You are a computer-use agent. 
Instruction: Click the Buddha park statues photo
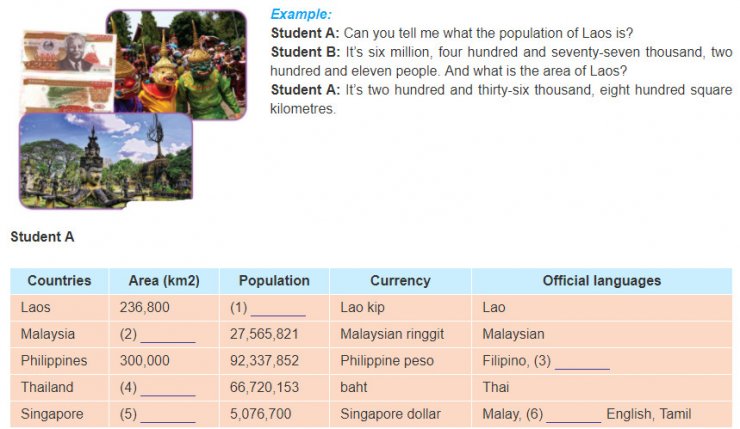pyautogui.click(x=106, y=161)
